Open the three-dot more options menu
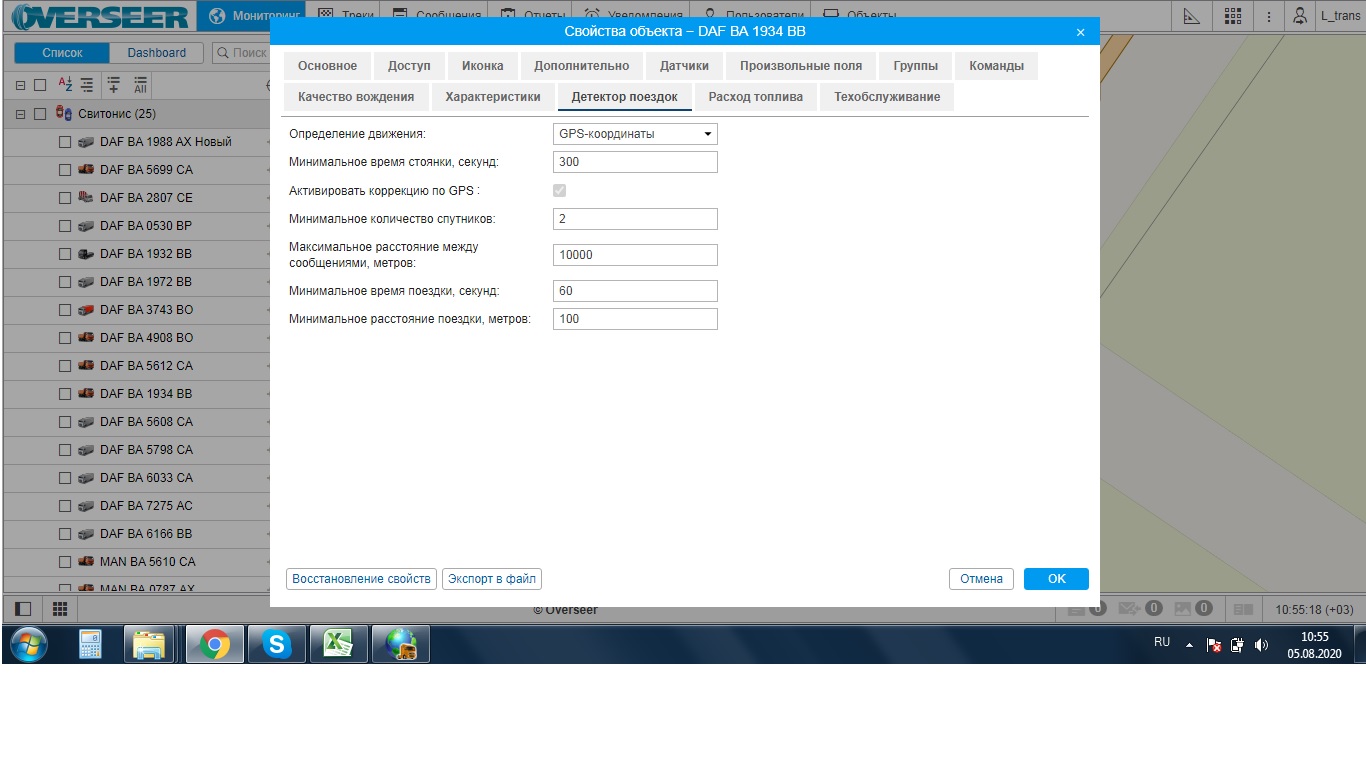Image resolution: width=1366 pixels, height=768 pixels. tap(1269, 16)
